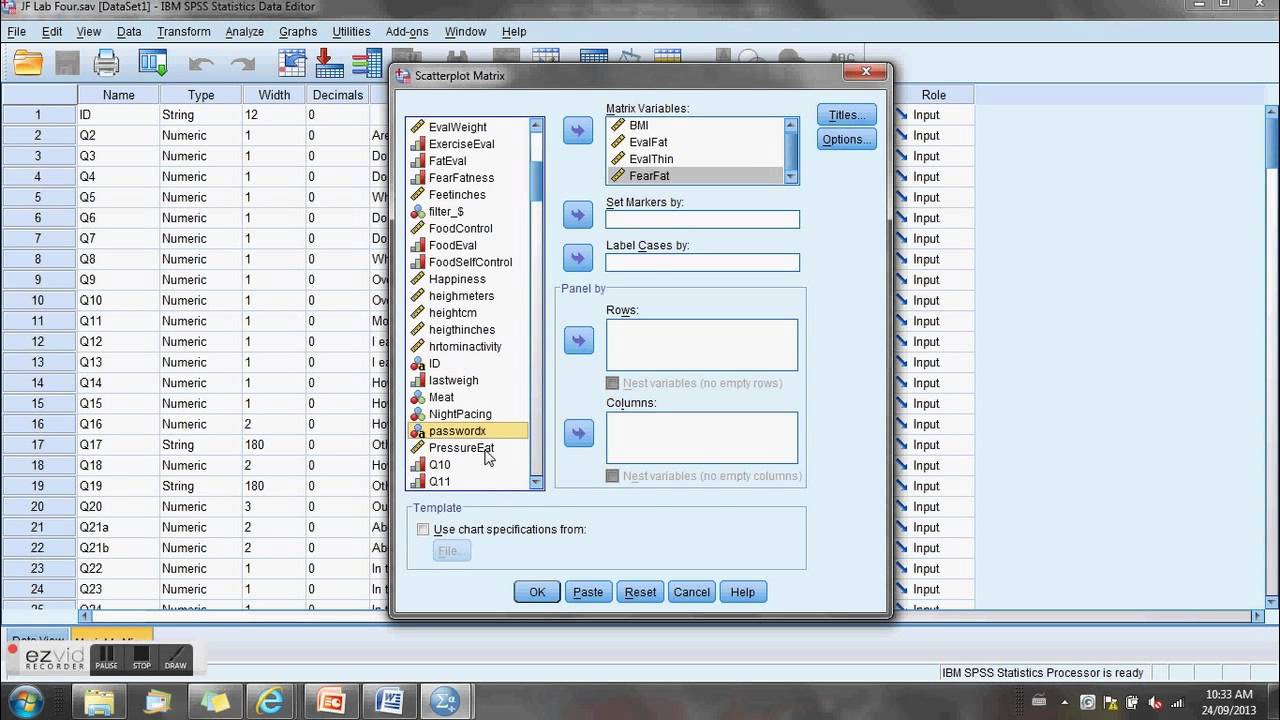Click the Panel by Rows box
The width and height of the screenshot is (1280, 720).
pos(702,345)
